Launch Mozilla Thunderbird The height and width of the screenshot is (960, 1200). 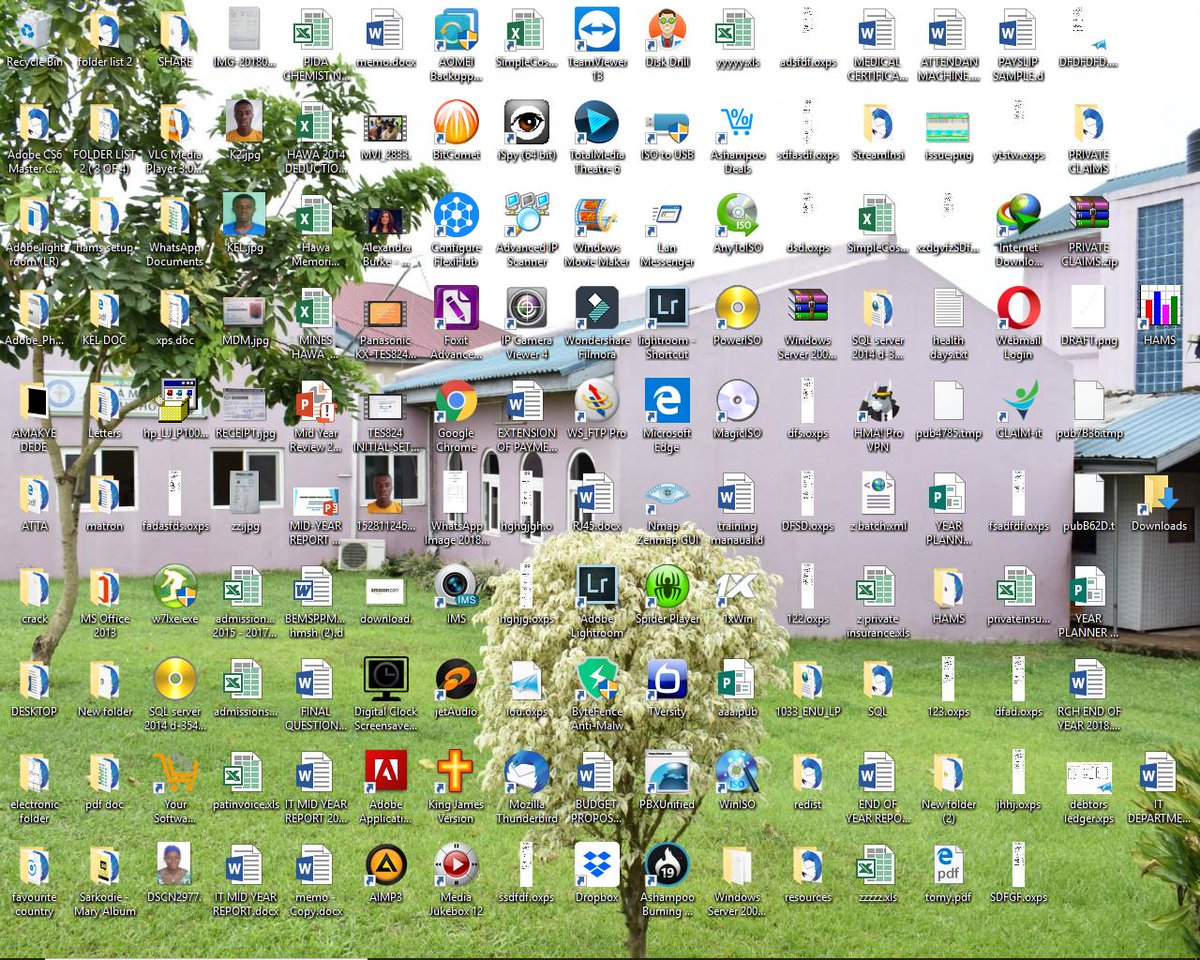click(x=526, y=772)
